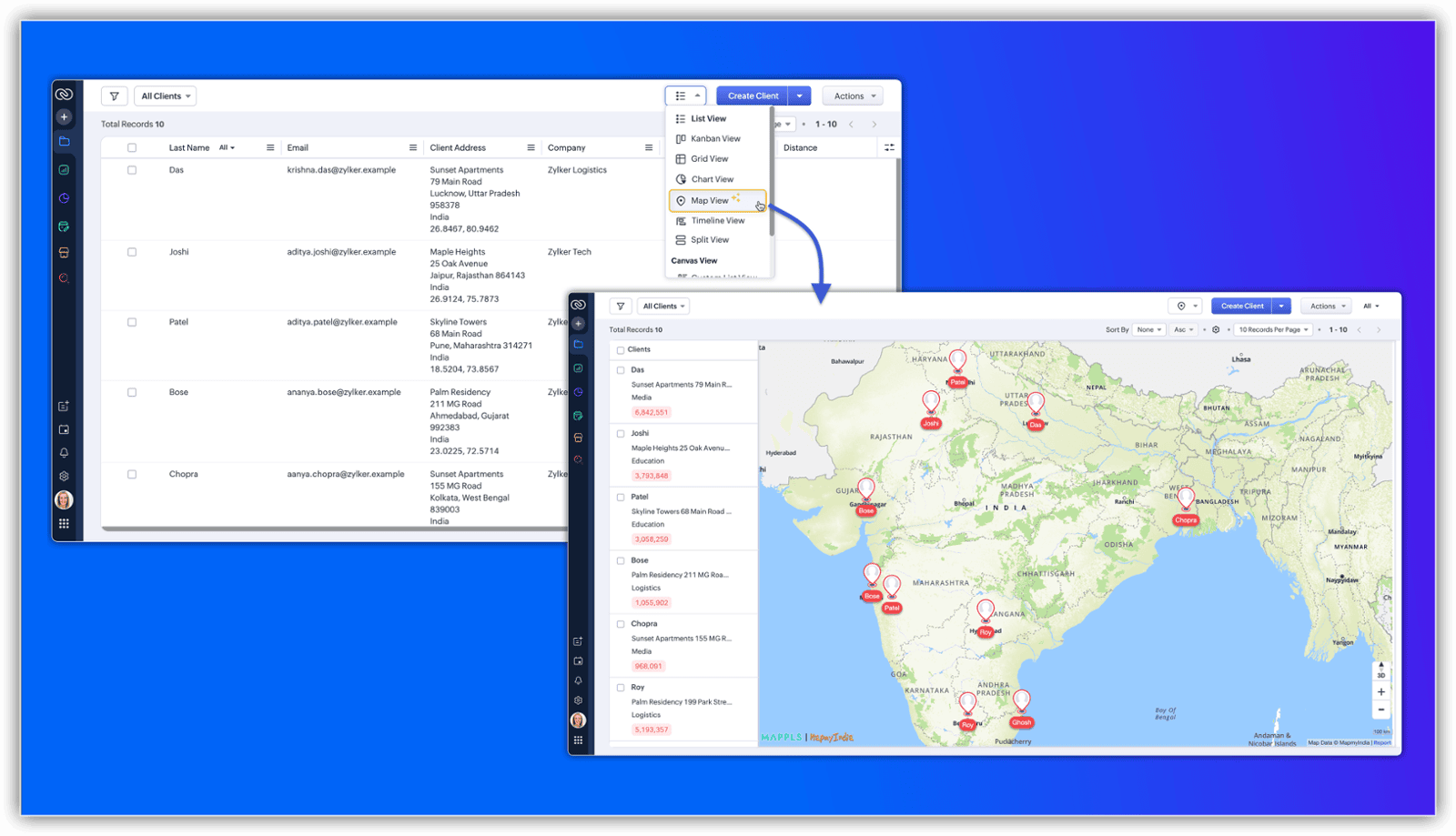
Task: Select Kanban View in the view menu
Action: [x=715, y=139]
